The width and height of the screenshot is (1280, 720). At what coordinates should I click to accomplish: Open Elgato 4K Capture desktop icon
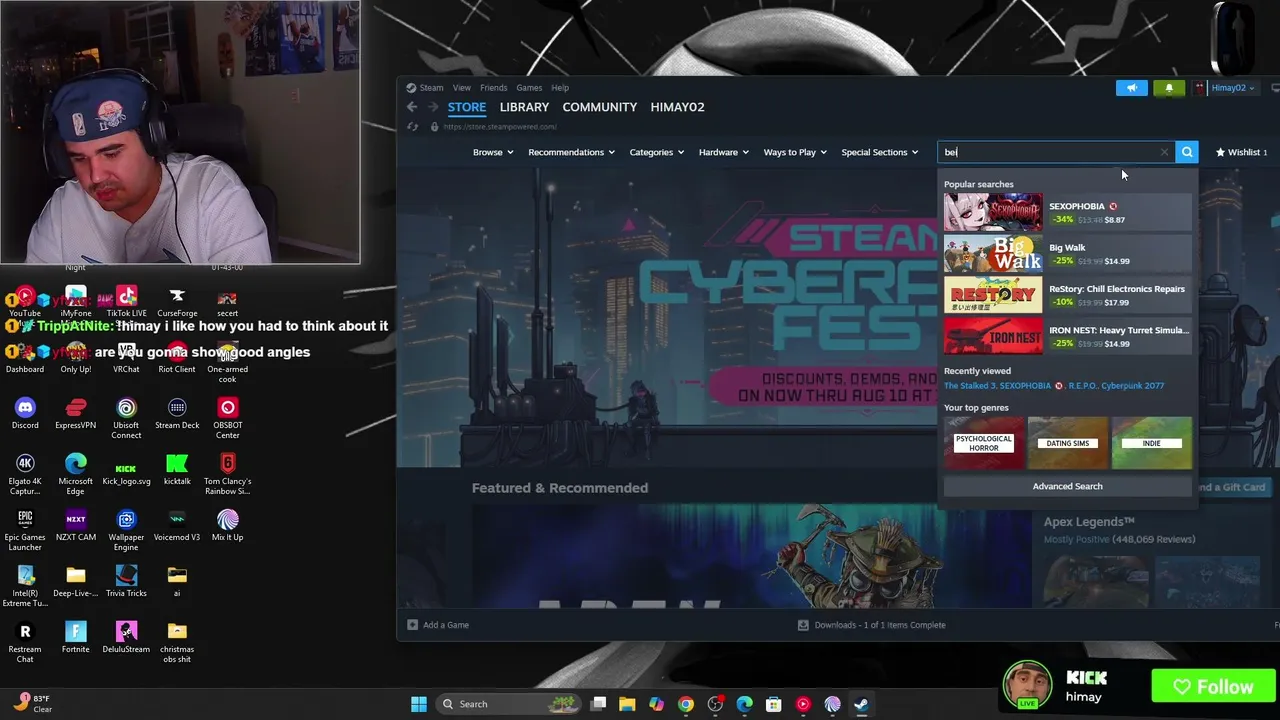(x=25, y=474)
